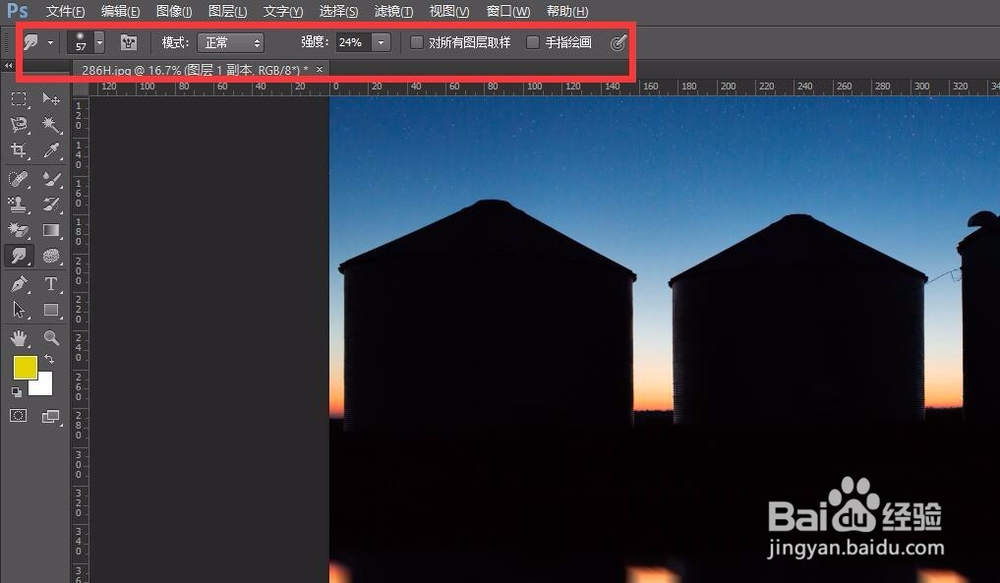Viewport: 1000px width, 583px height.
Task: Open the 编辑(E) menu
Action: pyautogui.click(x=121, y=11)
